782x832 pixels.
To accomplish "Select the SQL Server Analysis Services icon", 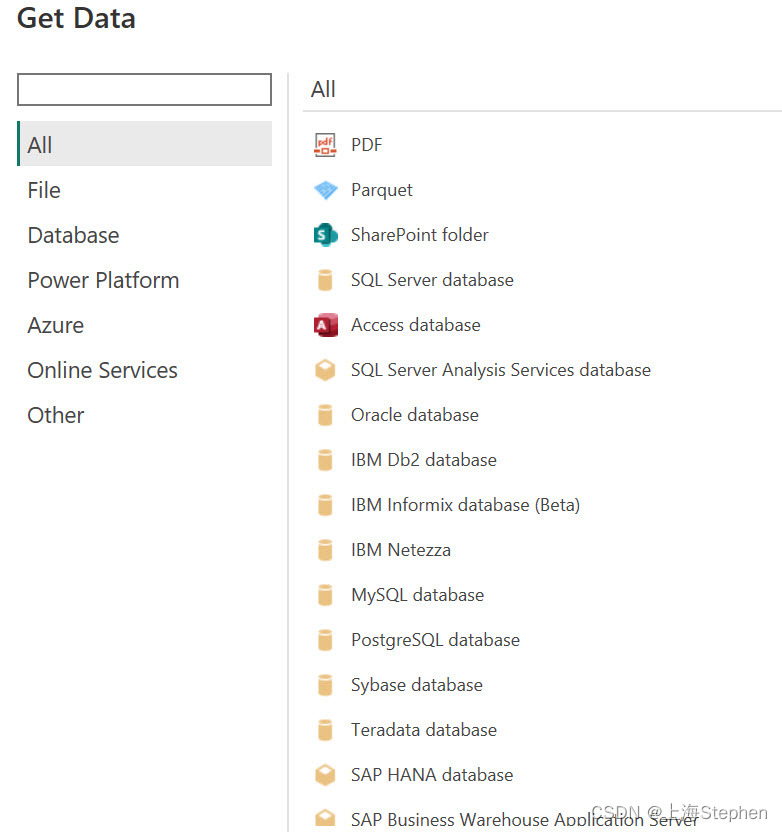I will [325, 370].
